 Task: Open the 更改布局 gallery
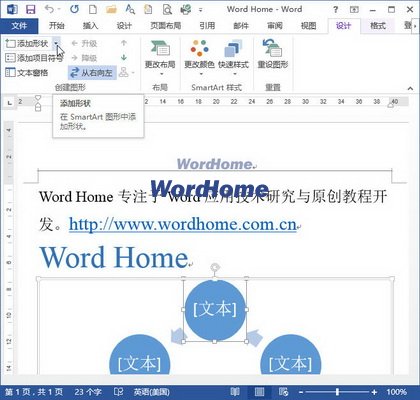point(160,58)
